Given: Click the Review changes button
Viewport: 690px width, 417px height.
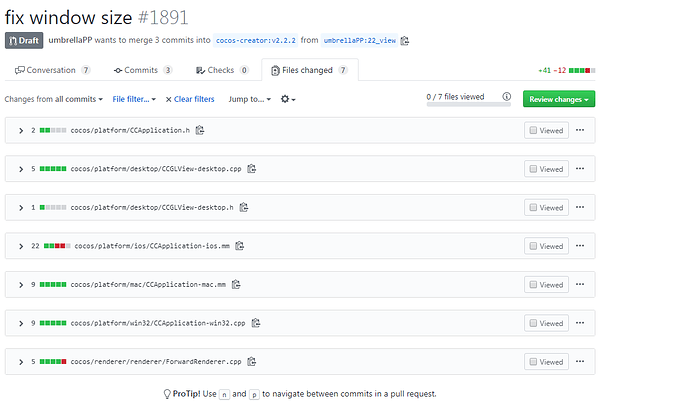Looking at the screenshot, I should (x=559, y=99).
